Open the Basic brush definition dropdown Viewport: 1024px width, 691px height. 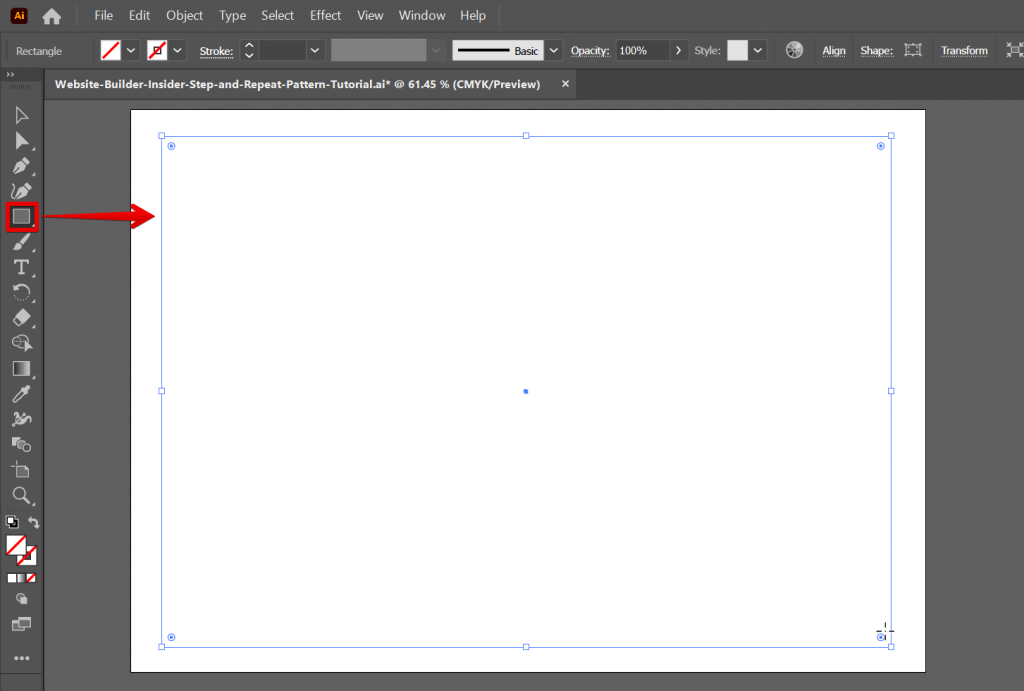tap(553, 50)
